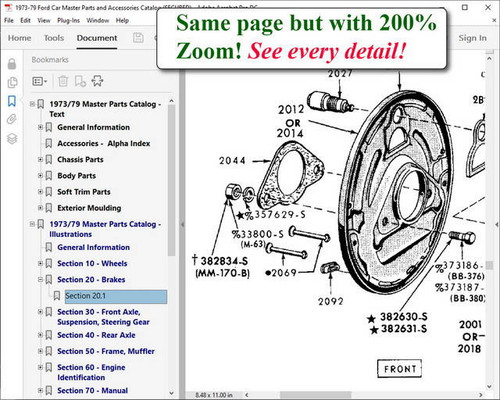
Task: Collapse 1973/79 Master Parts Catalog - Text node
Action: (32, 104)
